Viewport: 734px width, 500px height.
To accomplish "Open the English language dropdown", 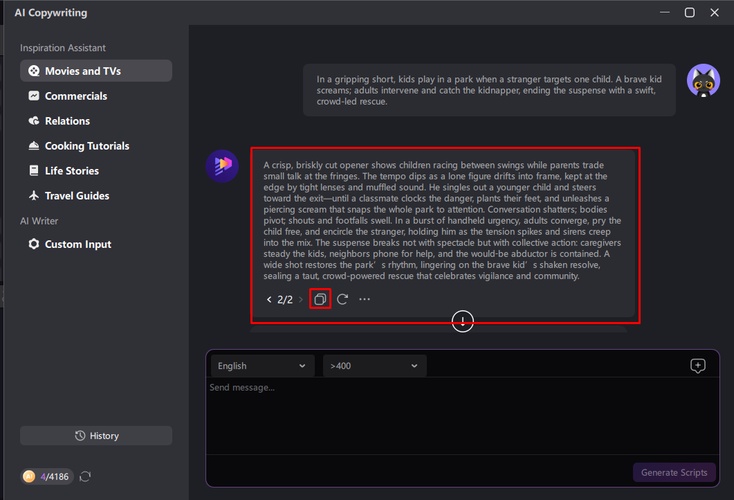I will [262, 366].
